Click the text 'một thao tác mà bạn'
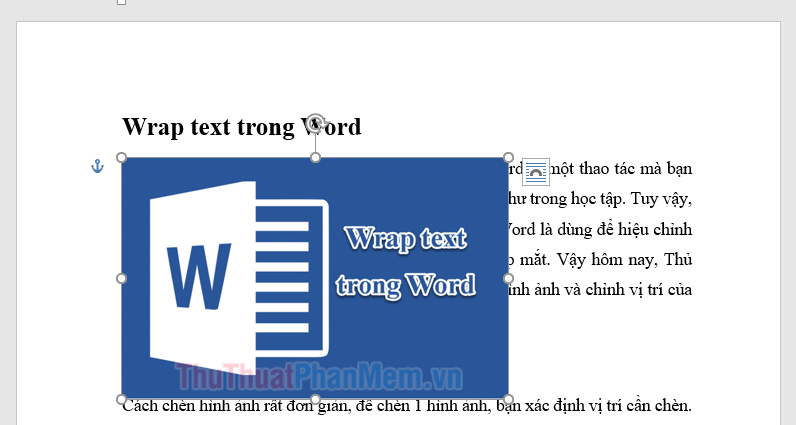The height and width of the screenshot is (425, 796). pyautogui.click(x=621, y=169)
